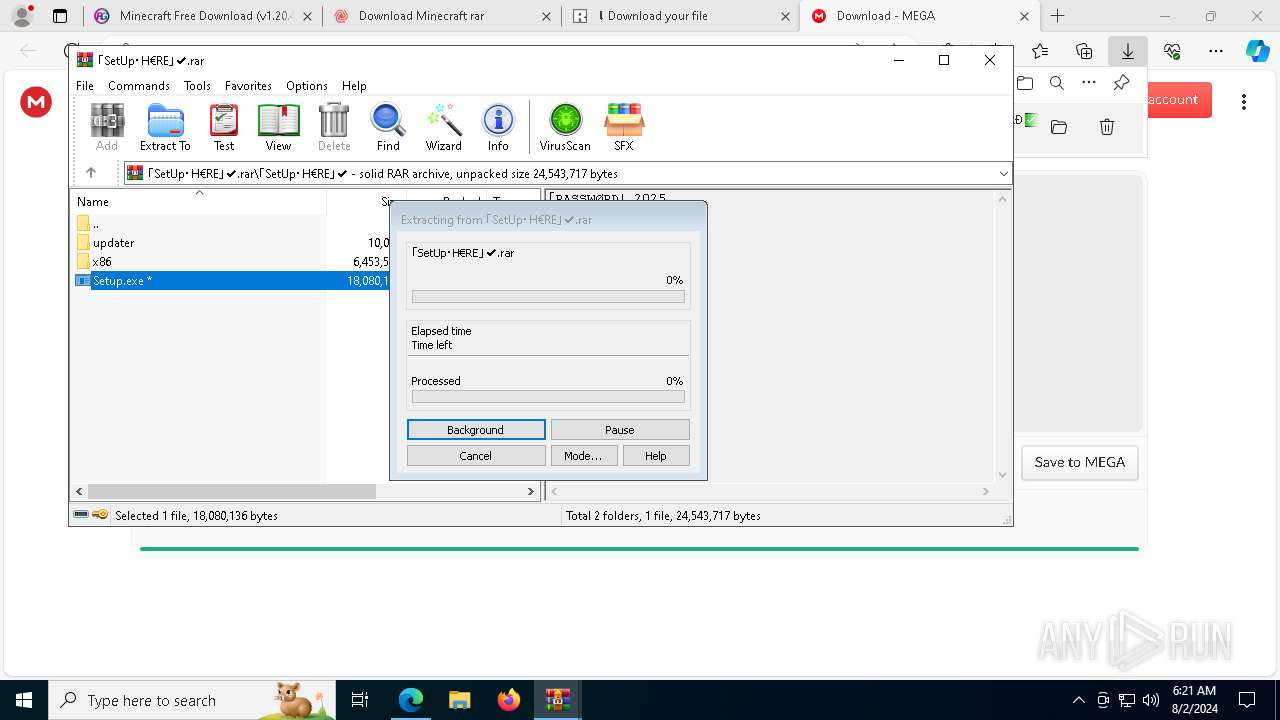This screenshot has width=1280, height=720.
Task: Click the archive extraction progress bar
Action: pos(548,297)
